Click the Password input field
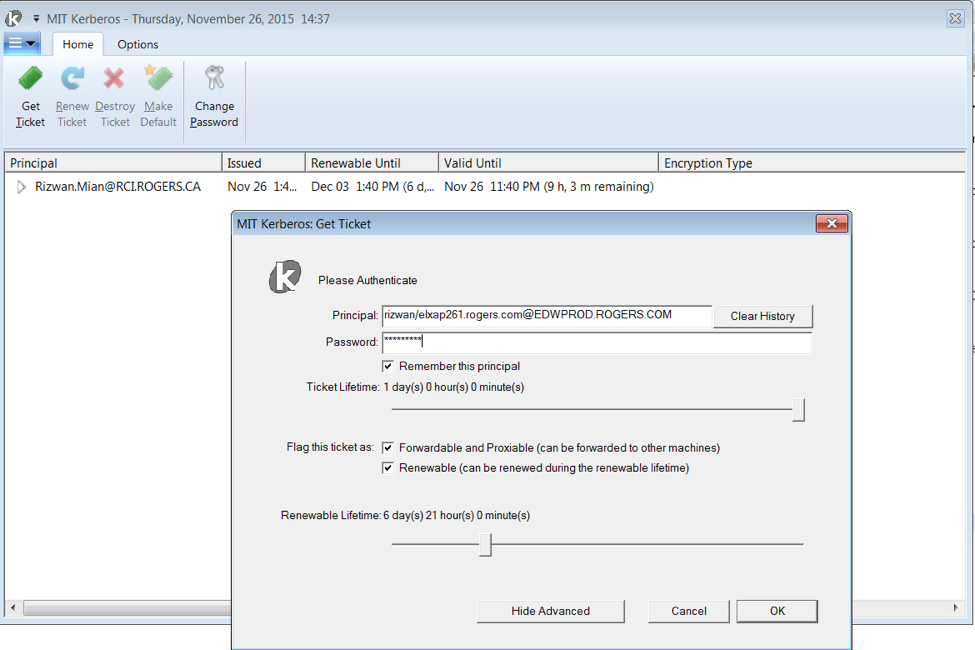Screen dimensions: 975x650 [x=597, y=342]
